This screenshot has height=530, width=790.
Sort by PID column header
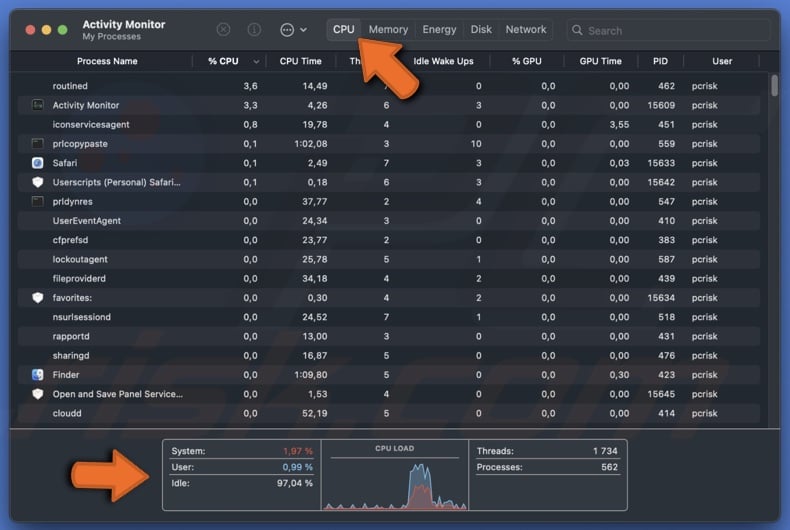pyautogui.click(x=660, y=61)
